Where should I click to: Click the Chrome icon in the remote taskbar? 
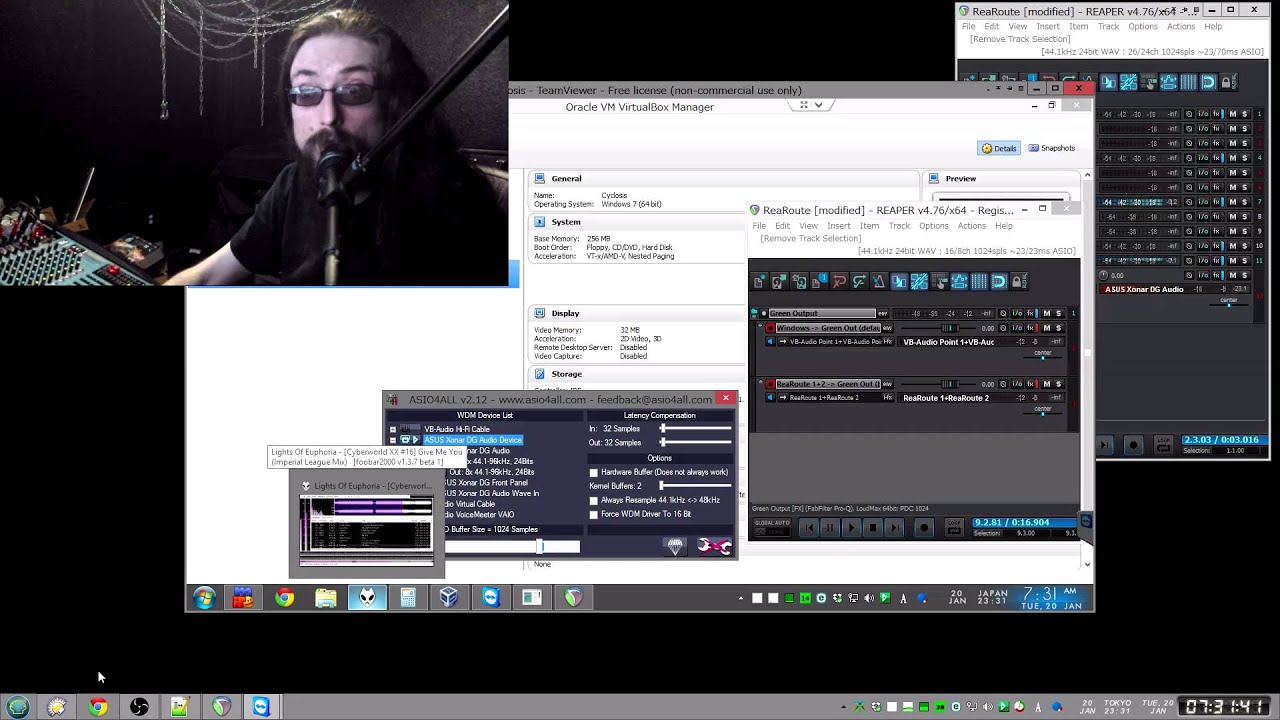pos(285,598)
